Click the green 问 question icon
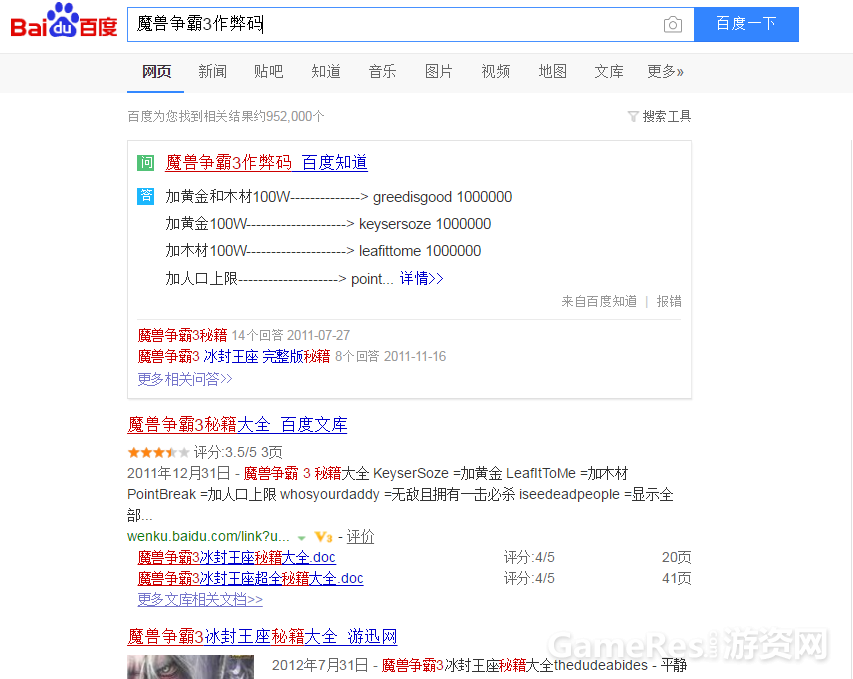This screenshot has height=679, width=853. 145,163
